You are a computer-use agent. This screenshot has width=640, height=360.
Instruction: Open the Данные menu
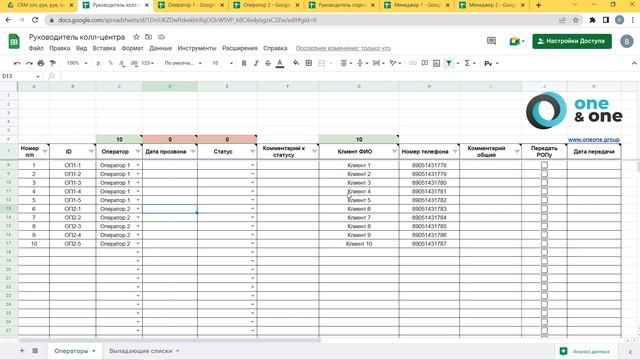pyautogui.click(x=160, y=48)
